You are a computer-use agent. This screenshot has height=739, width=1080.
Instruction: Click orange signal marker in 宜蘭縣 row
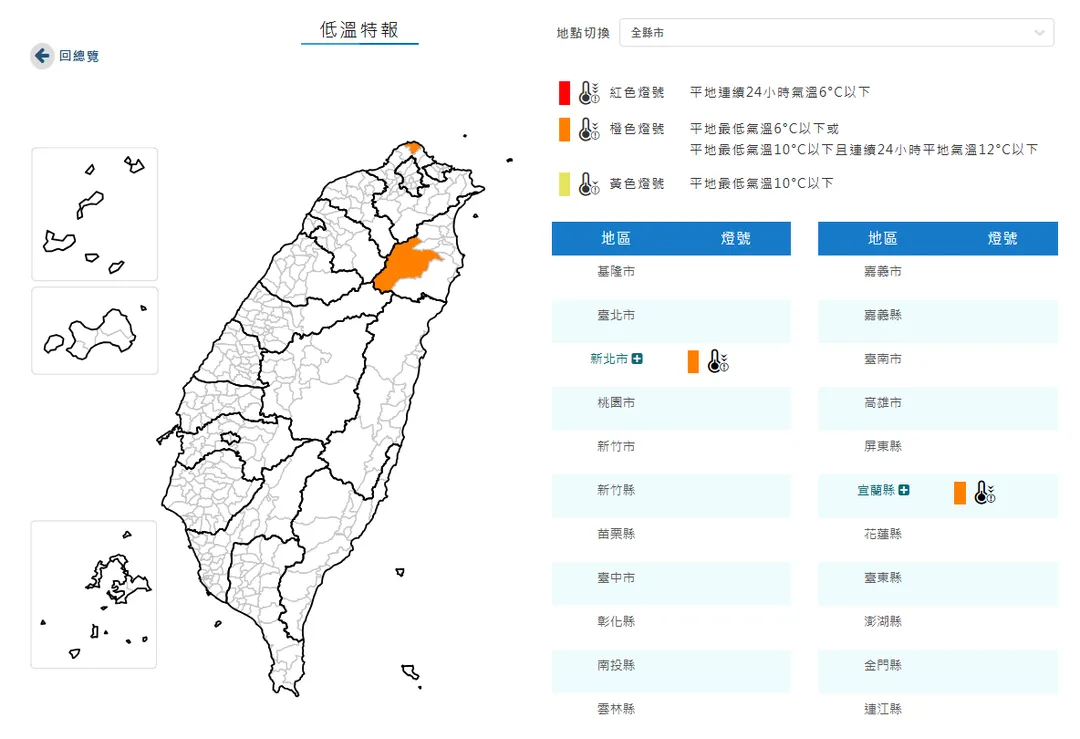click(959, 492)
